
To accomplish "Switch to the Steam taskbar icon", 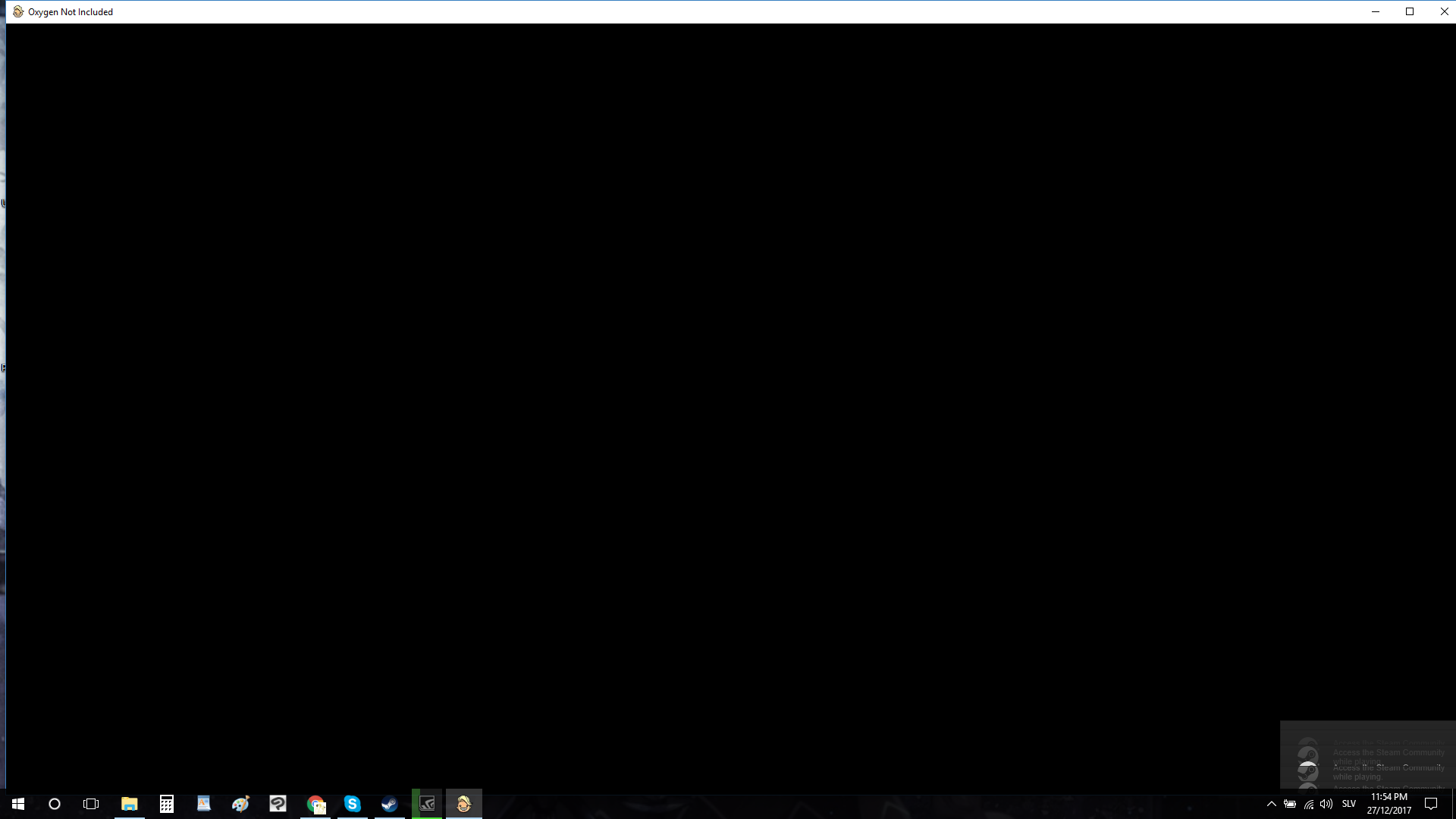I will [390, 804].
